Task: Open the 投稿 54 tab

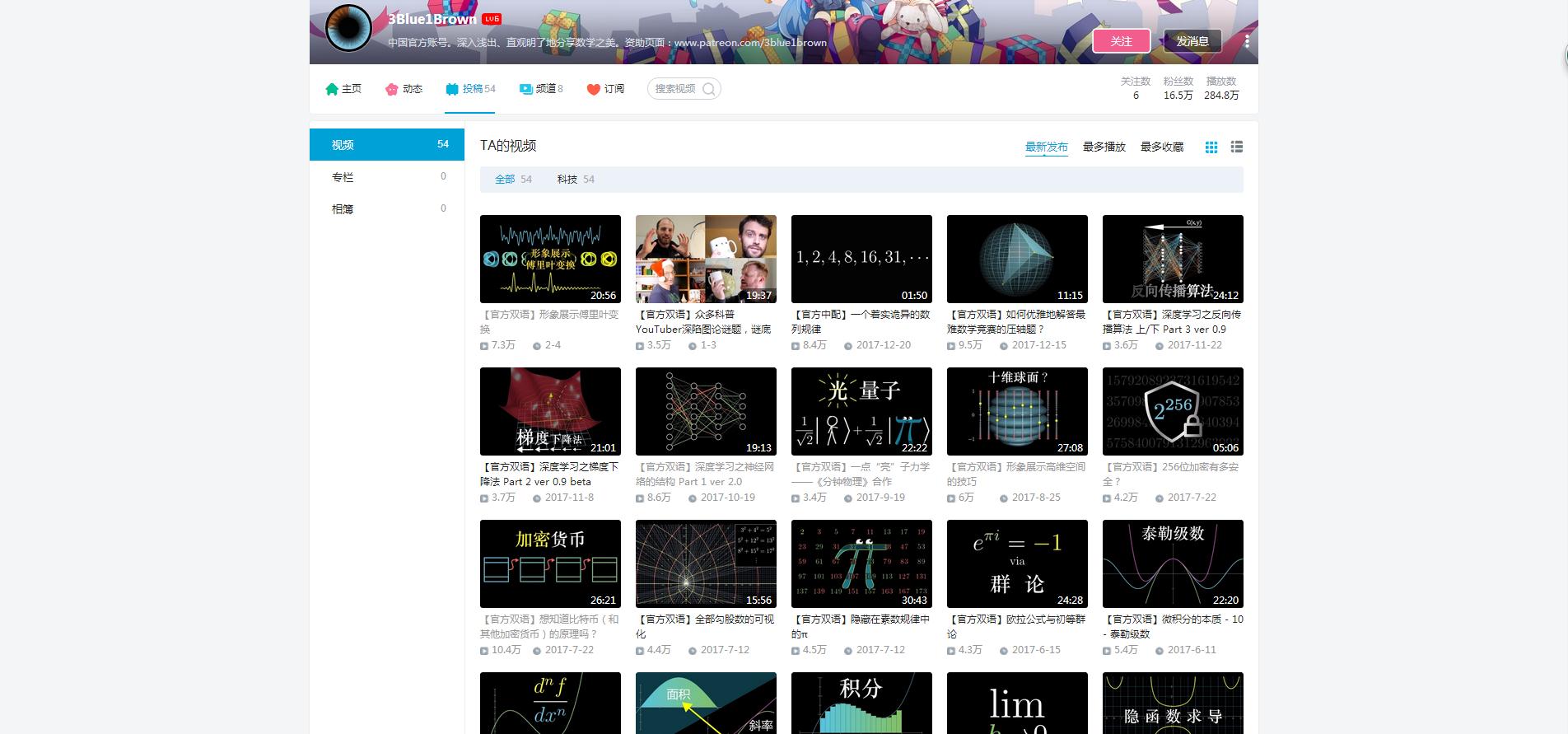Action: 470,89
